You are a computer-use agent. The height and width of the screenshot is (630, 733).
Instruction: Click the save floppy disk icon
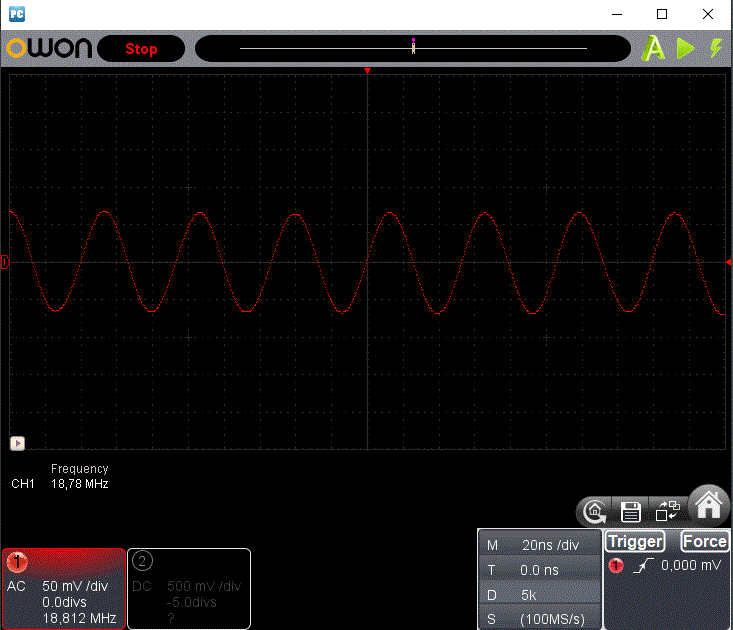point(631,512)
